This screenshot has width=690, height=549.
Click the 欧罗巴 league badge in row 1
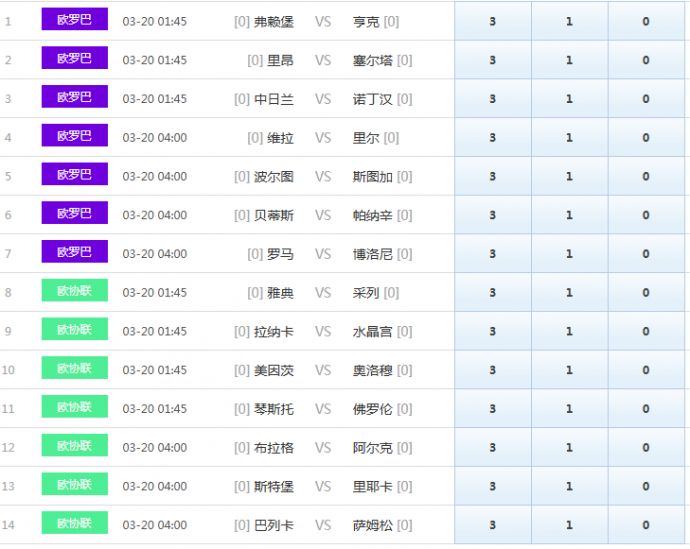[x=74, y=20]
